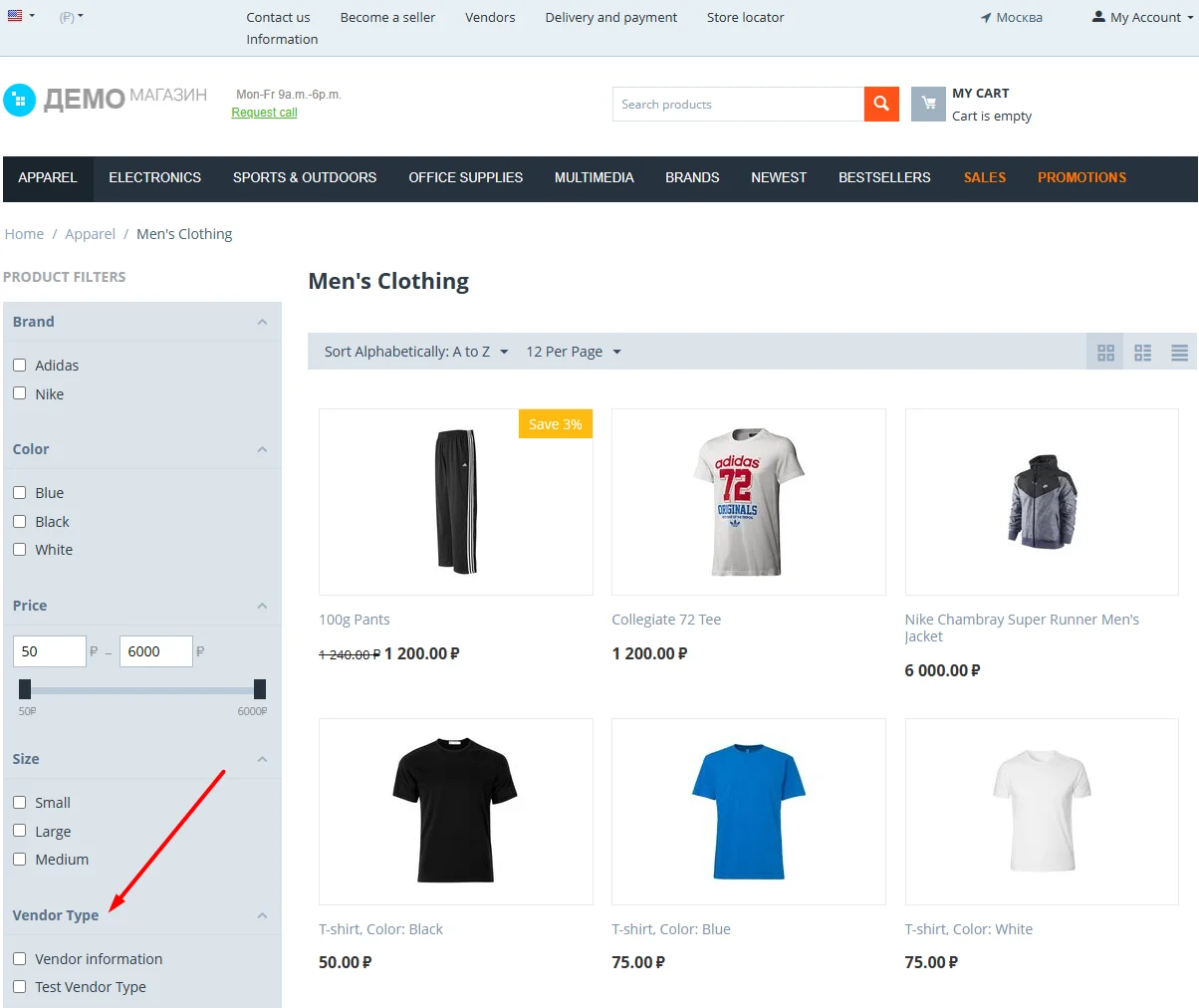Collapse the Price filter section
The height and width of the screenshot is (1008, 1199).
click(262, 606)
